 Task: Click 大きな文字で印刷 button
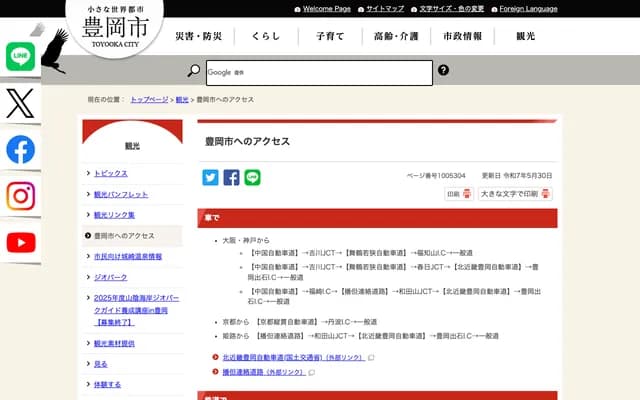(x=515, y=194)
